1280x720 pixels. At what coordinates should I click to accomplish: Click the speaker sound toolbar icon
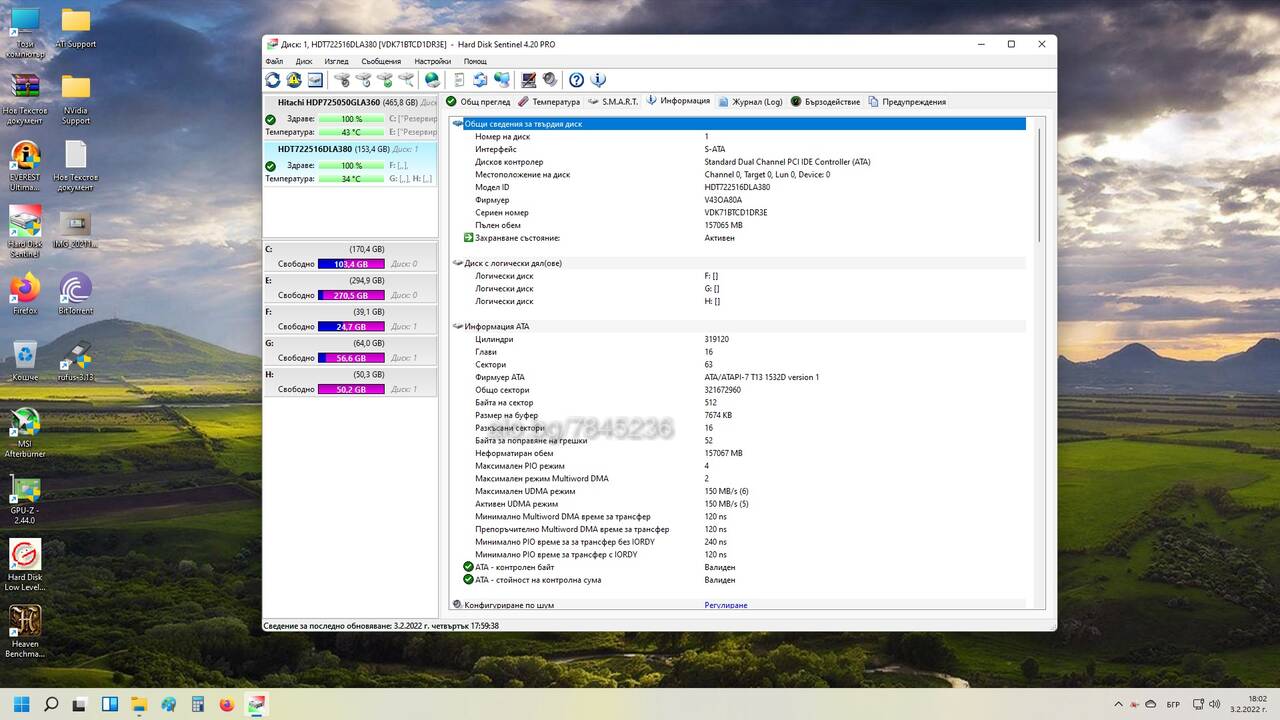(549, 80)
